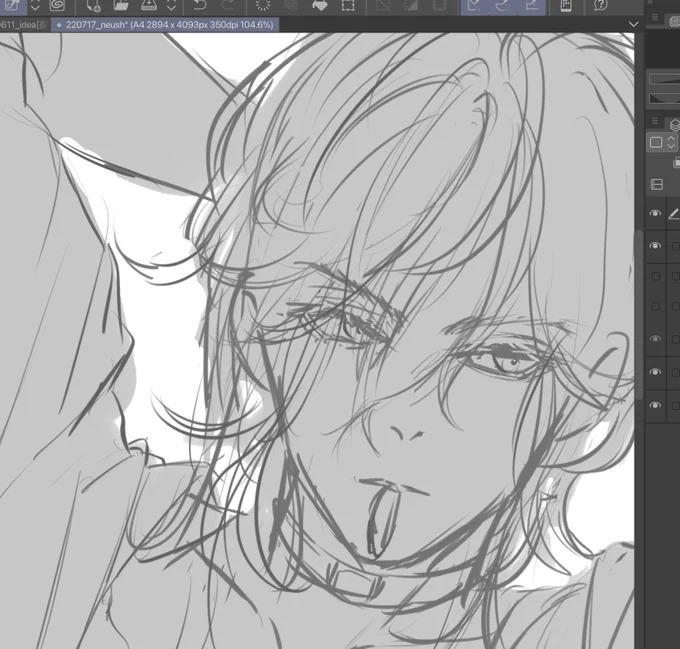Hide the topmost layer with its eye icon
The width and height of the screenshot is (680, 649).
655,213
